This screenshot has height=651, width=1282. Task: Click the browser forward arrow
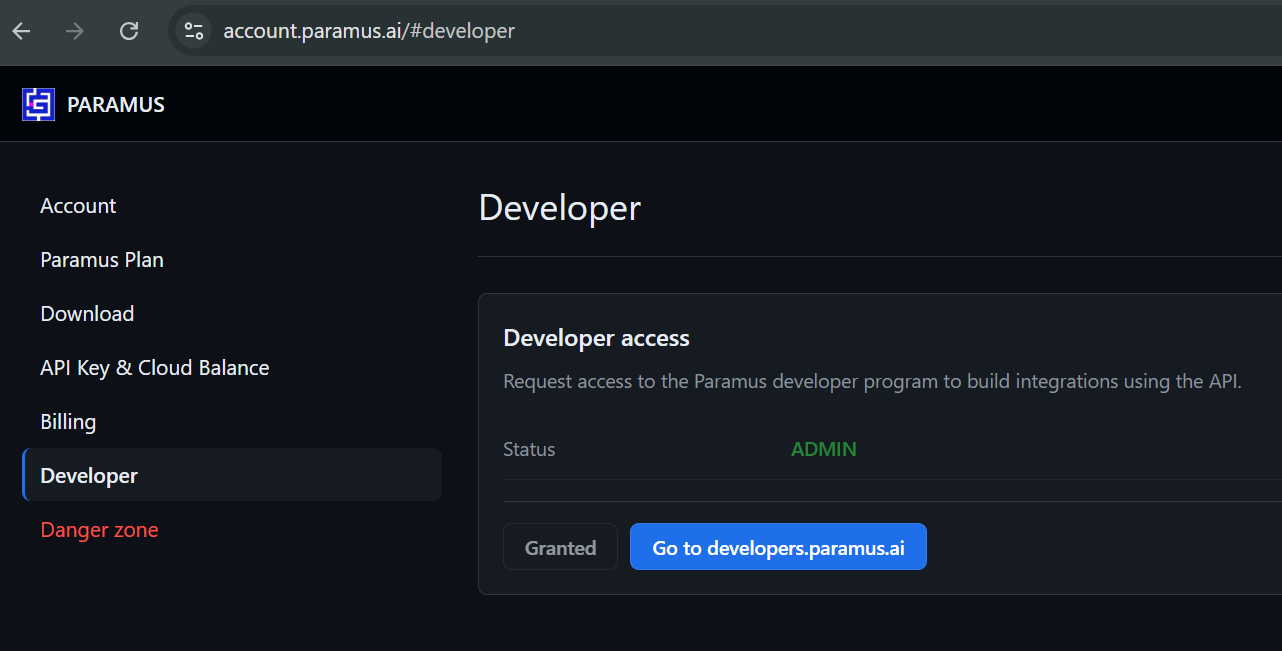75,31
